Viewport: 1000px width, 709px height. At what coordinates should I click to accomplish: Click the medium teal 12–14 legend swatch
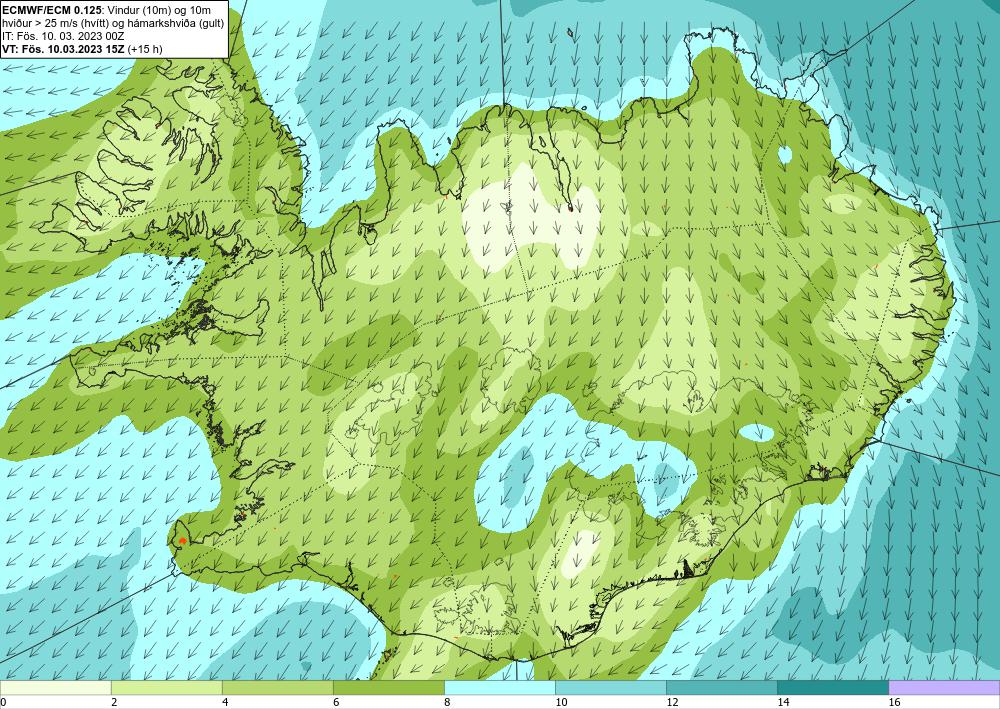[722, 688]
